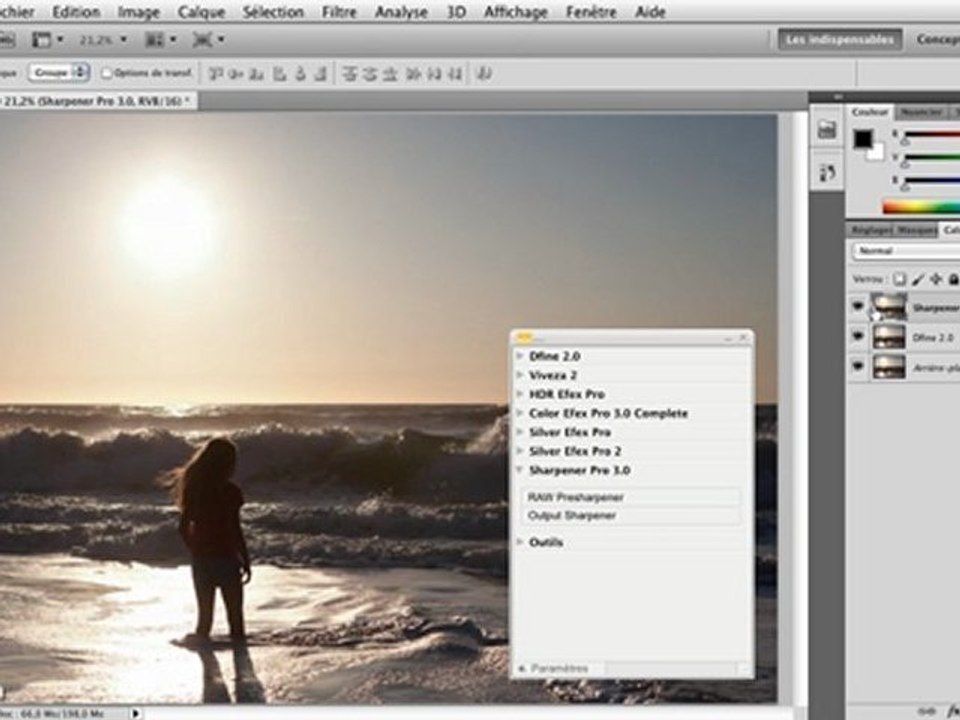Open the Edition menu
Viewport: 960px width, 720px height.
76,12
